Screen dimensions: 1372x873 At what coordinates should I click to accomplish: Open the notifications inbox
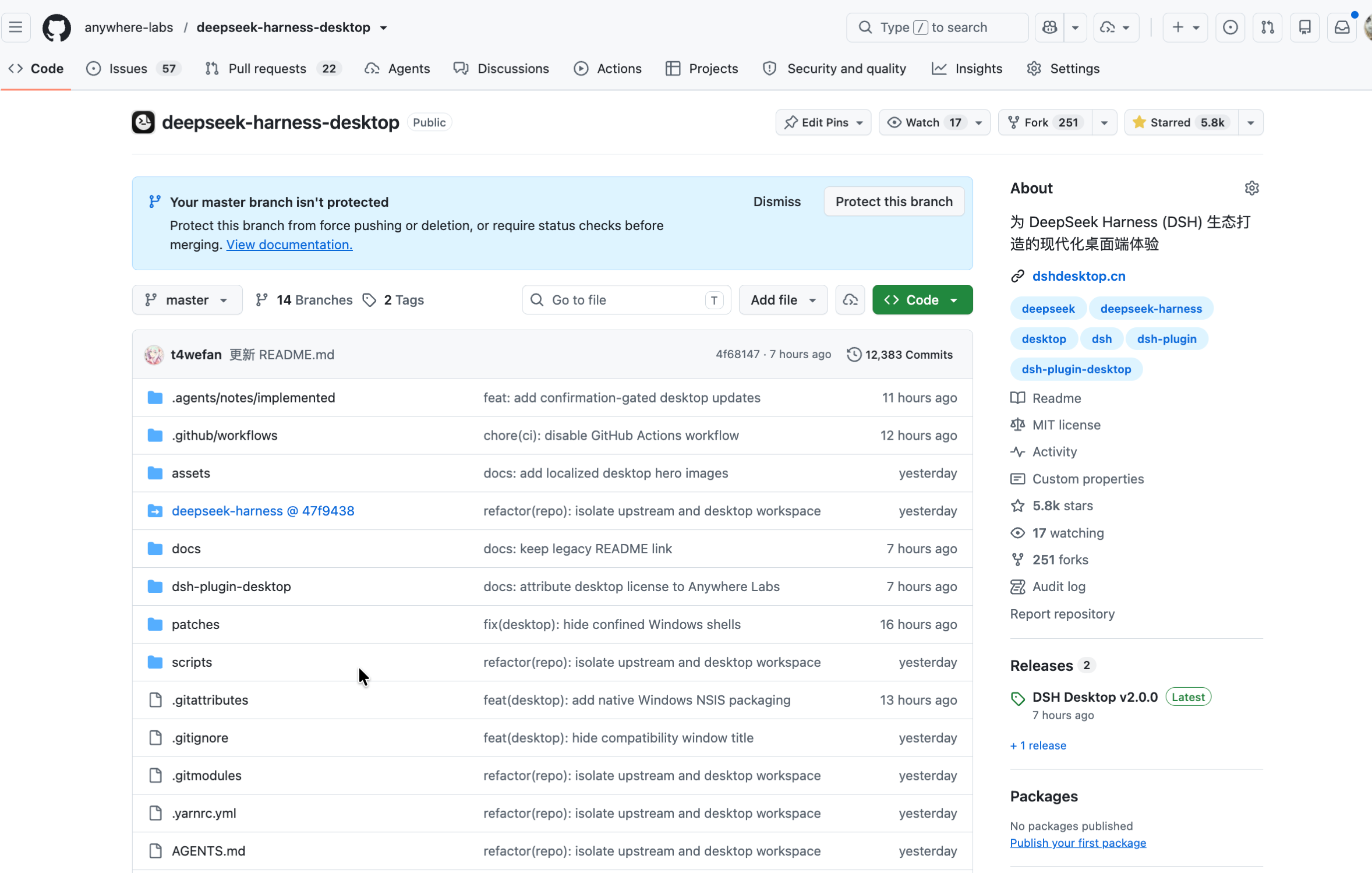tap(1342, 27)
